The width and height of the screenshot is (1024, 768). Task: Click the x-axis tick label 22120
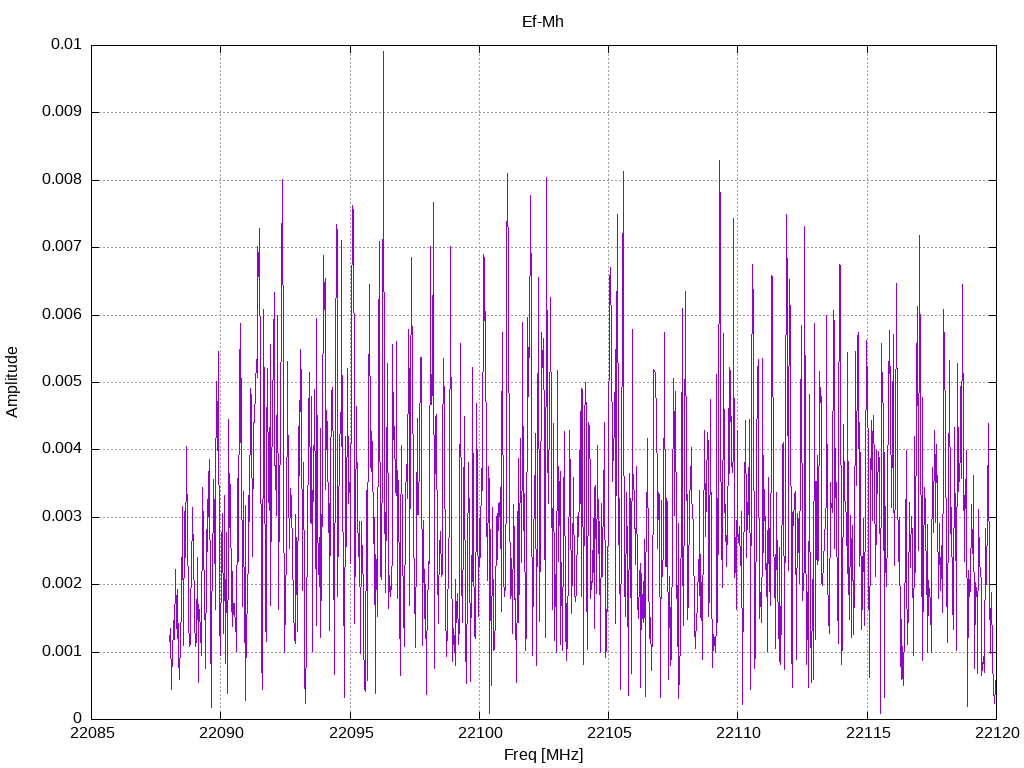998,733
